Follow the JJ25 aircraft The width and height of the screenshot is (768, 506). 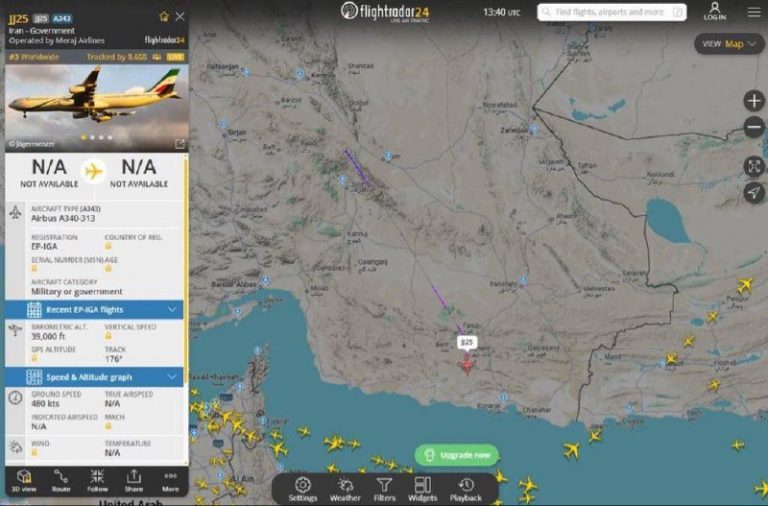(97, 481)
